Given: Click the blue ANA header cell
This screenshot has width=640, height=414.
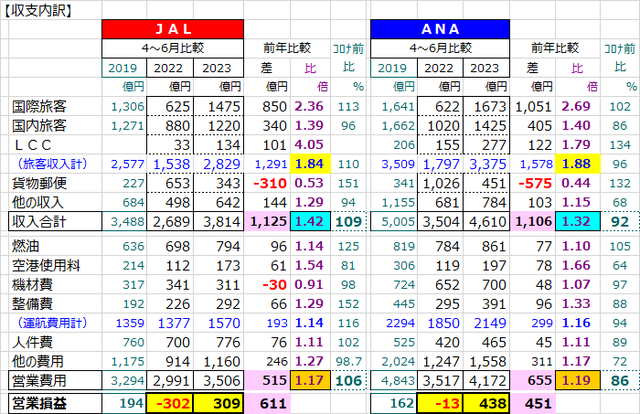Looking at the screenshot, I should click(440, 29).
